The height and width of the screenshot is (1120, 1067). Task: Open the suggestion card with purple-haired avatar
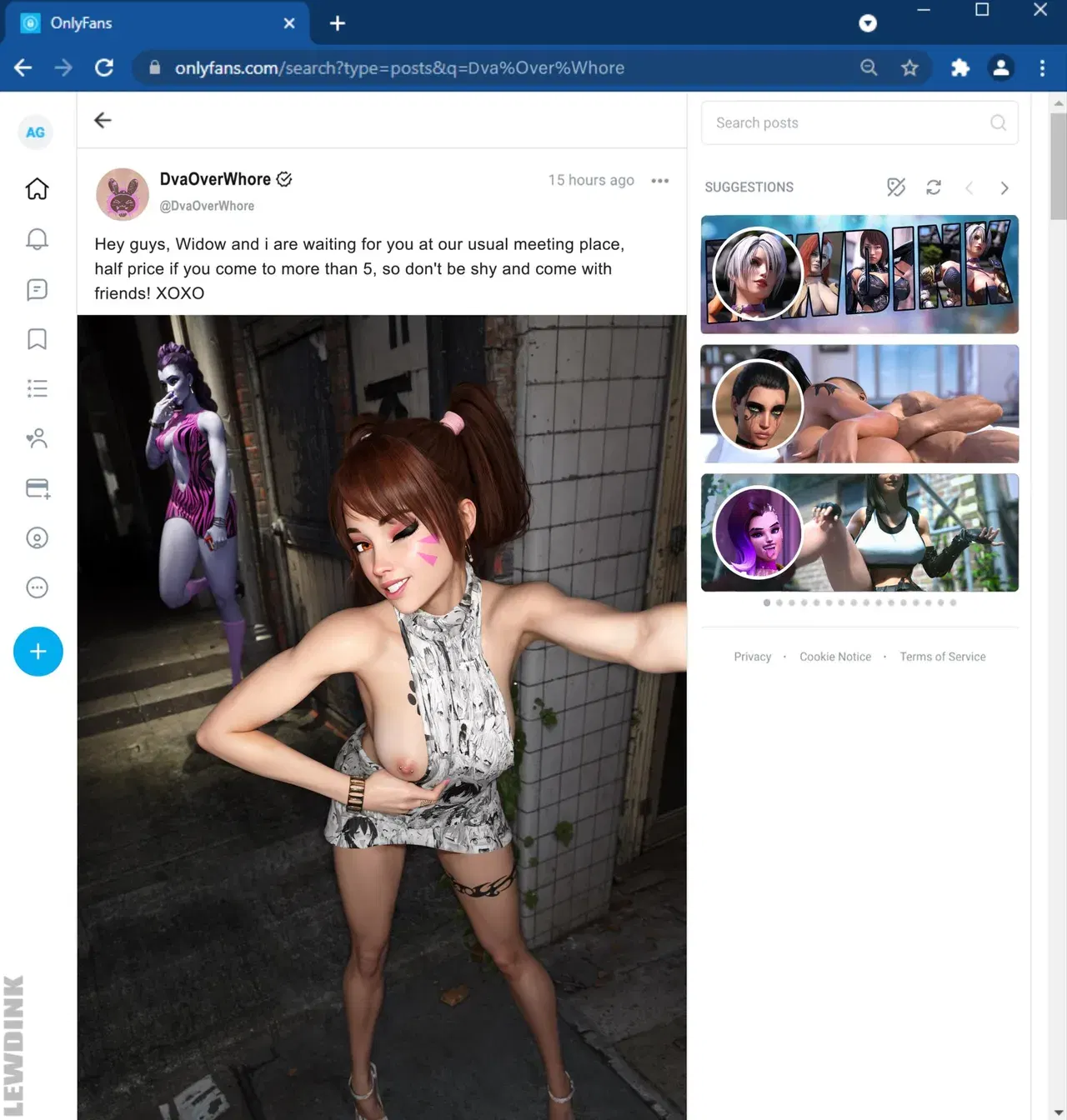(859, 532)
